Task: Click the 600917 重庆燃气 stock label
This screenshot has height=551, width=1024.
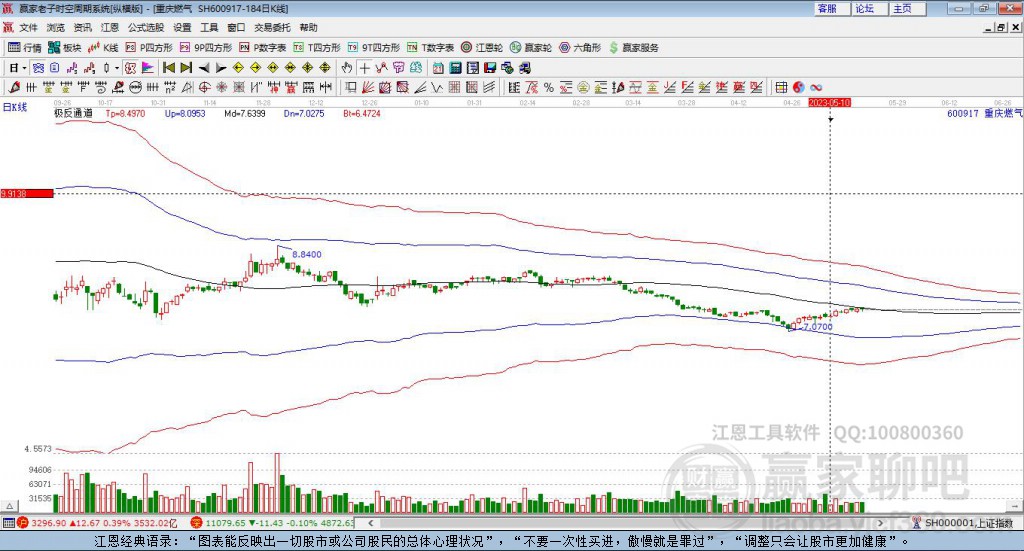Action: pos(984,114)
